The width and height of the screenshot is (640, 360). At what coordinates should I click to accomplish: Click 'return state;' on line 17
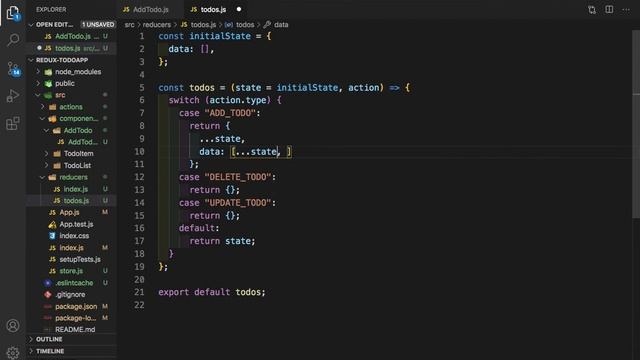pos(222,241)
